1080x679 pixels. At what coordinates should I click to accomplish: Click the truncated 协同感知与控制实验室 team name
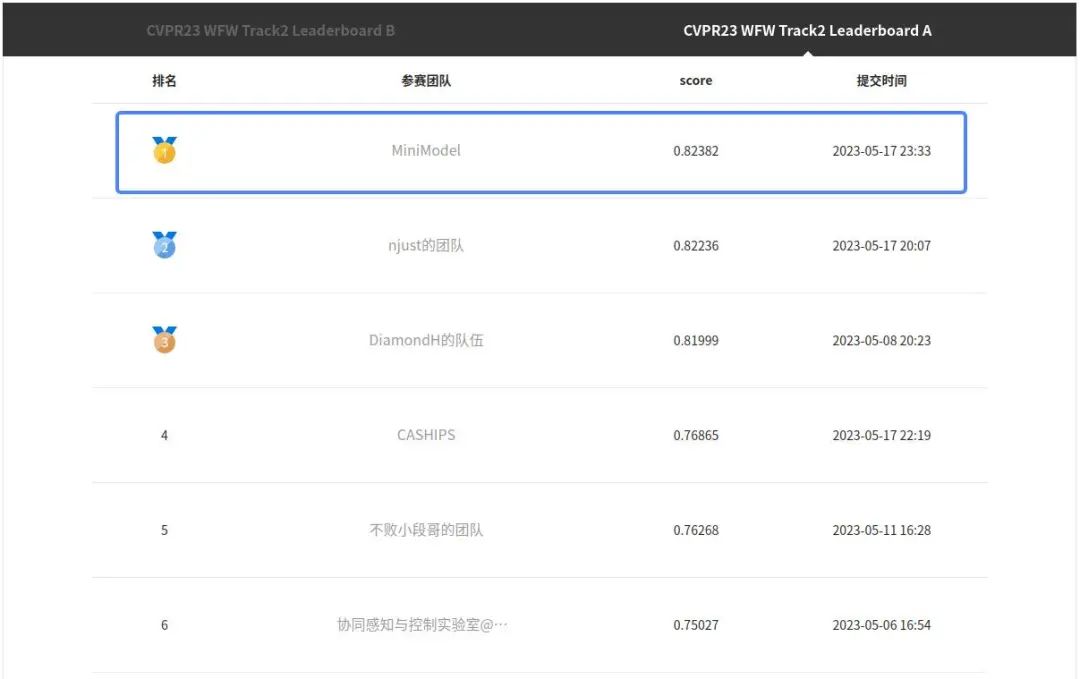point(422,625)
